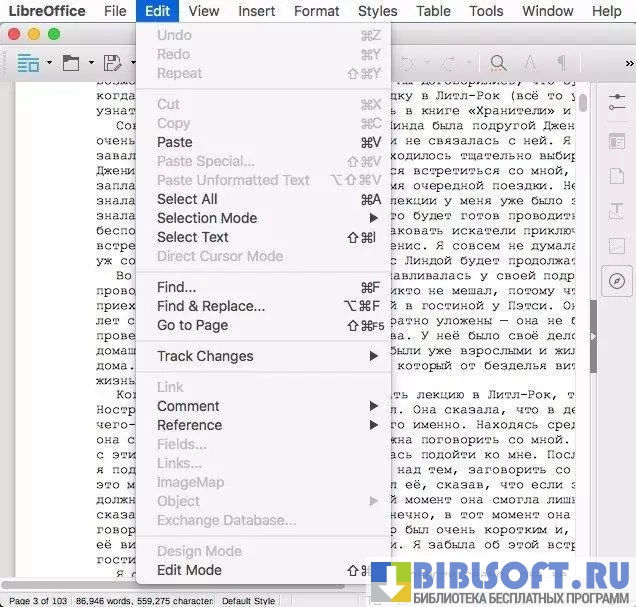Image resolution: width=636 pixels, height=607 pixels.
Task: Toggle Edit Mode in Edit menu
Action: 189,570
